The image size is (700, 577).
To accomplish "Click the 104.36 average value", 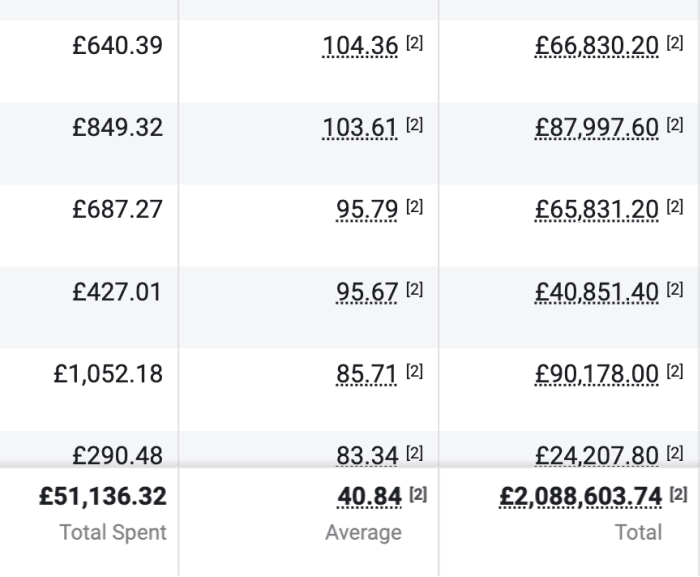I will (360, 46).
